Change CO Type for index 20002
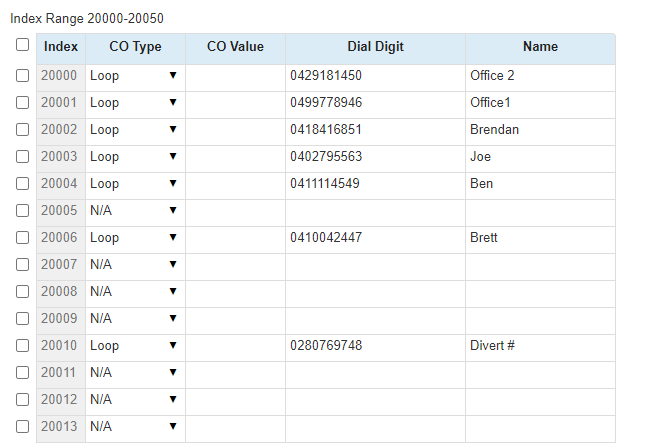The image size is (665, 443). click(134, 129)
